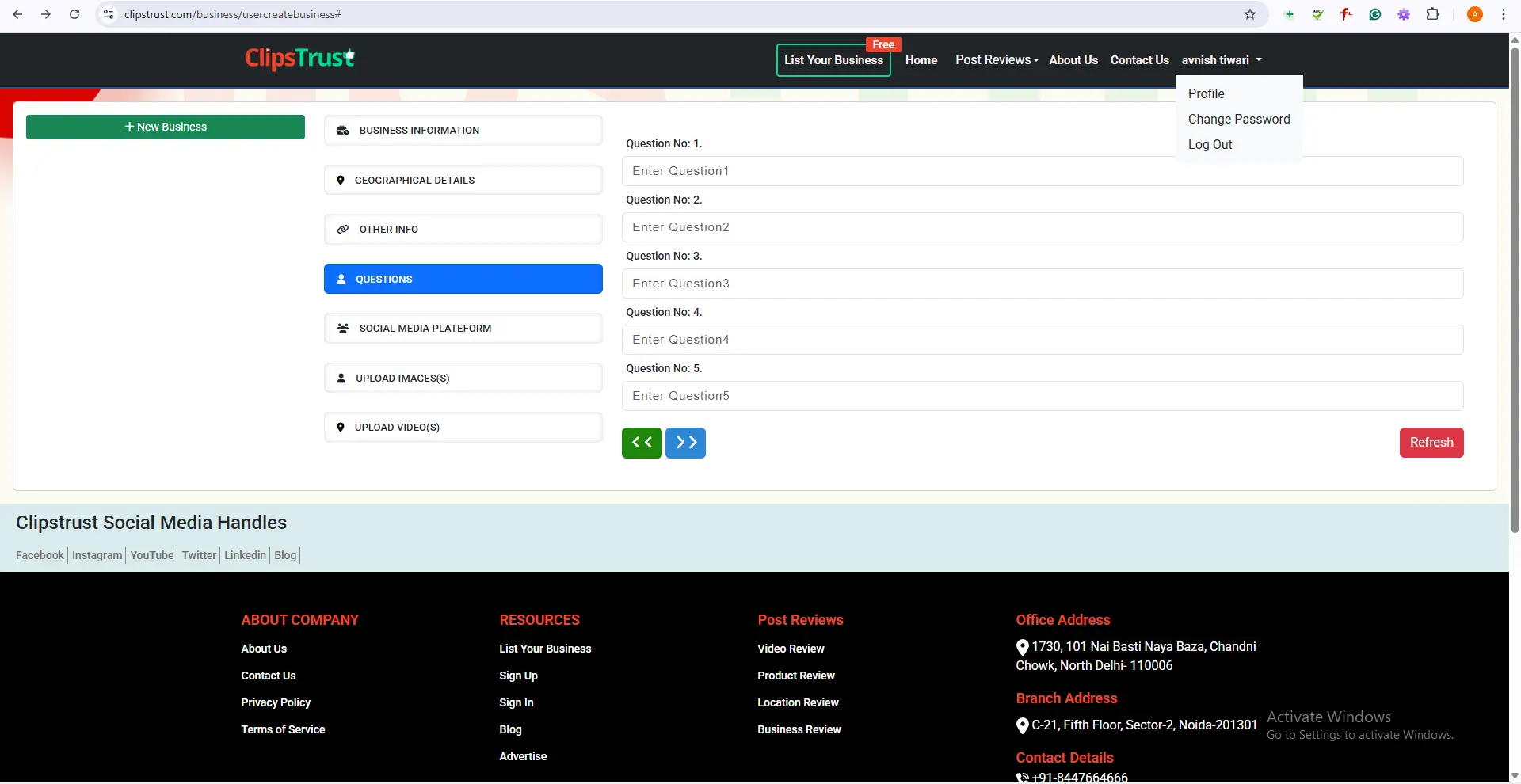Open the browser extensions puzzle icon
The width and height of the screenshot is (1521, 784).
coord(1432,14)
